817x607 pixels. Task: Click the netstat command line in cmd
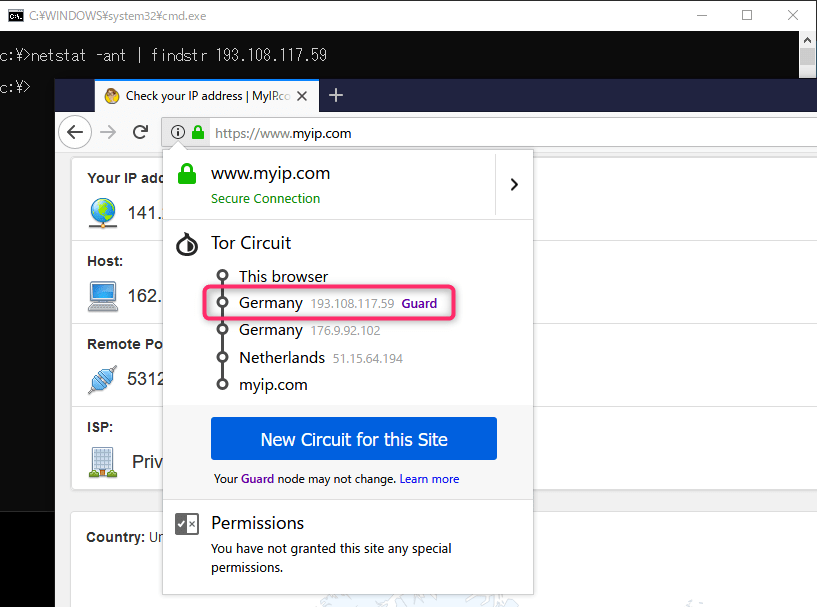[164, 55]
